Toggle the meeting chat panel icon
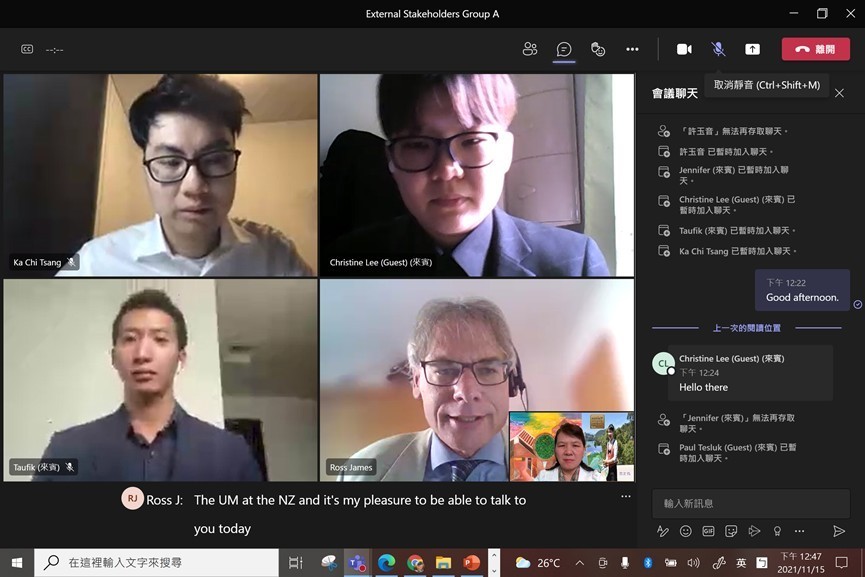Screen dimensions: 865x577 pos(564,49)
